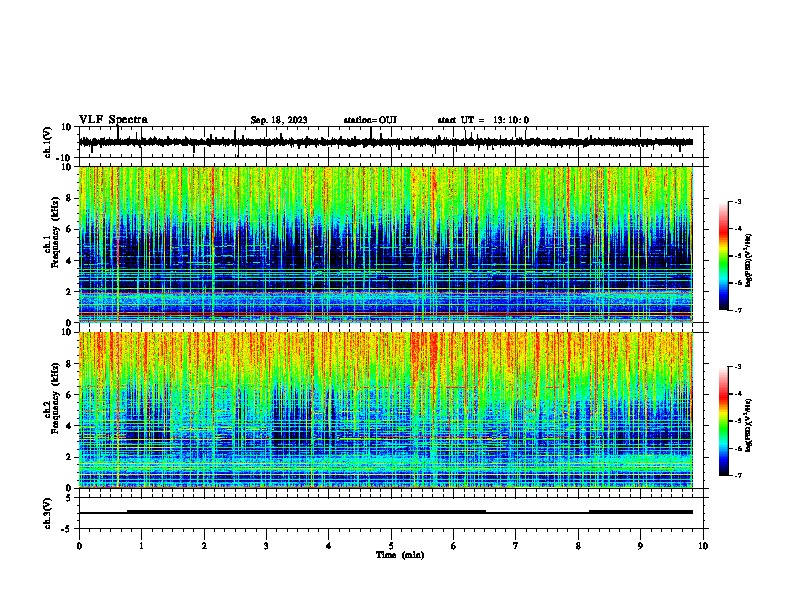Image resolution: width=792 pixels, height=612 pixels.
Task: Click the "4" kHz tick of ch.2 spectrogram
Action: click(69, 426)
